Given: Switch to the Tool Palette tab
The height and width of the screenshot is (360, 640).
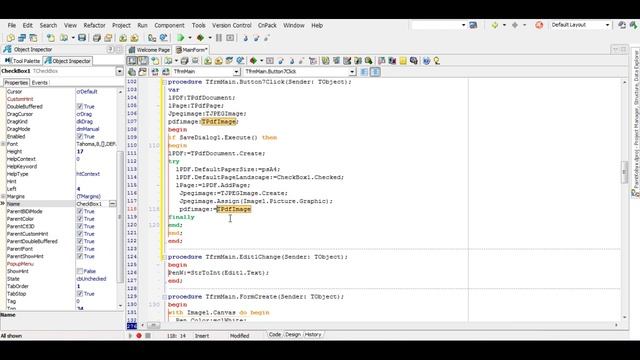Looking at the screenshot, I should [22, 61].
